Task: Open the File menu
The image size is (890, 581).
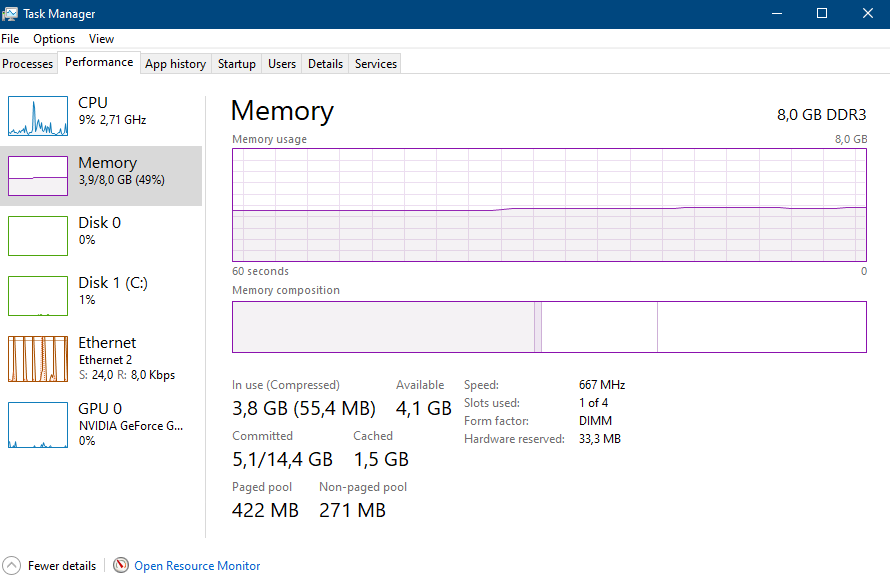Action: point(10,39)
